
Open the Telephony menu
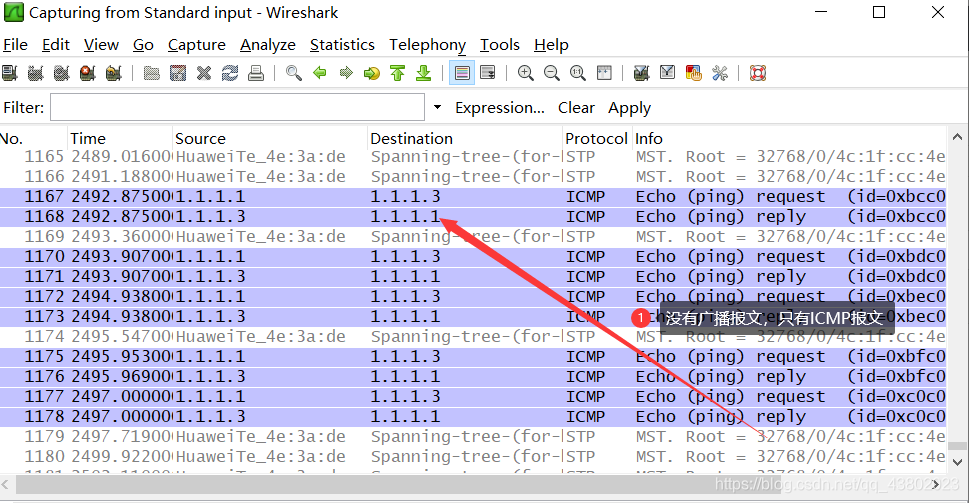[428, 45]
